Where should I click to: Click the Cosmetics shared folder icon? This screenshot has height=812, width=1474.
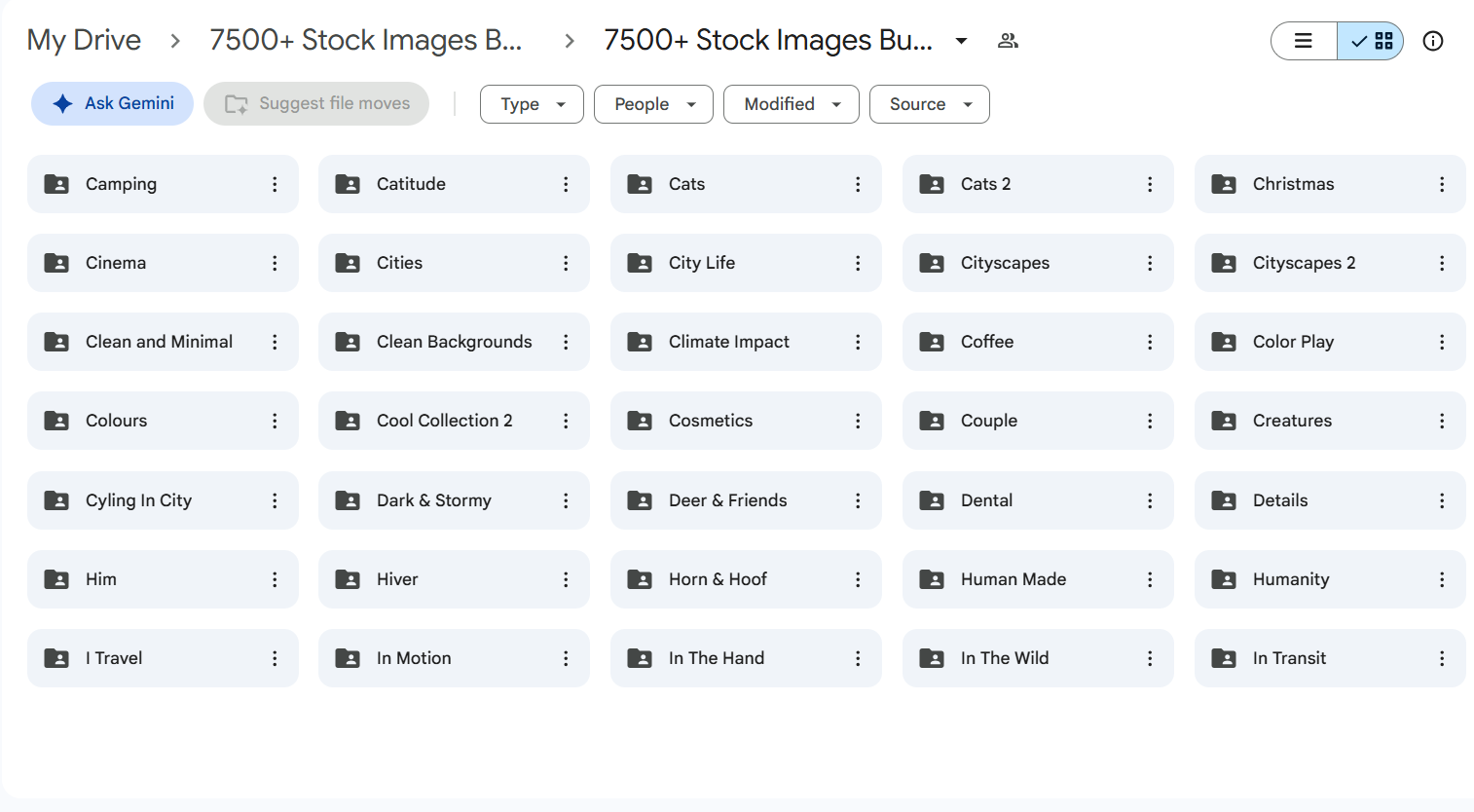pos(640,421)
